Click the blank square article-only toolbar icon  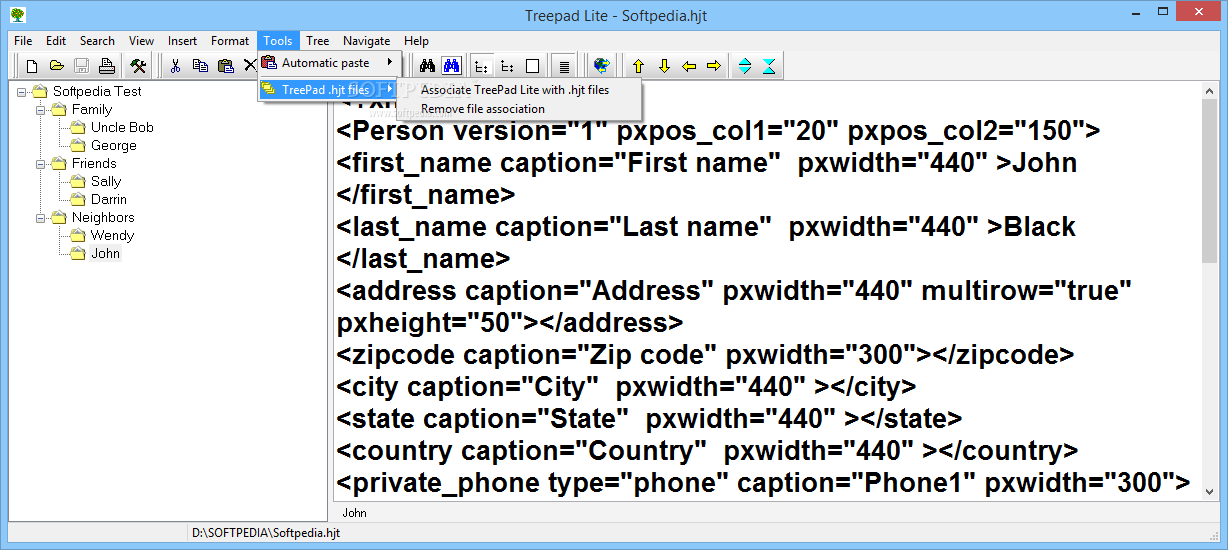click(x=532, y=66)
